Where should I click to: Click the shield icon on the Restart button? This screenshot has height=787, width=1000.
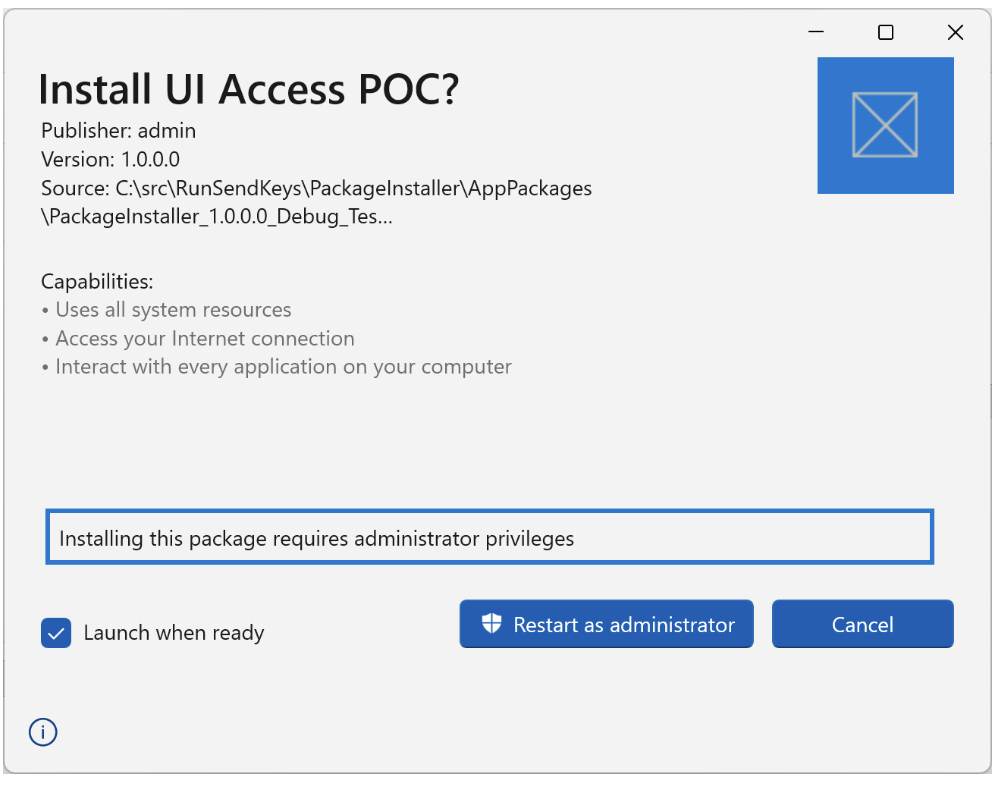(x=491, y=624)
